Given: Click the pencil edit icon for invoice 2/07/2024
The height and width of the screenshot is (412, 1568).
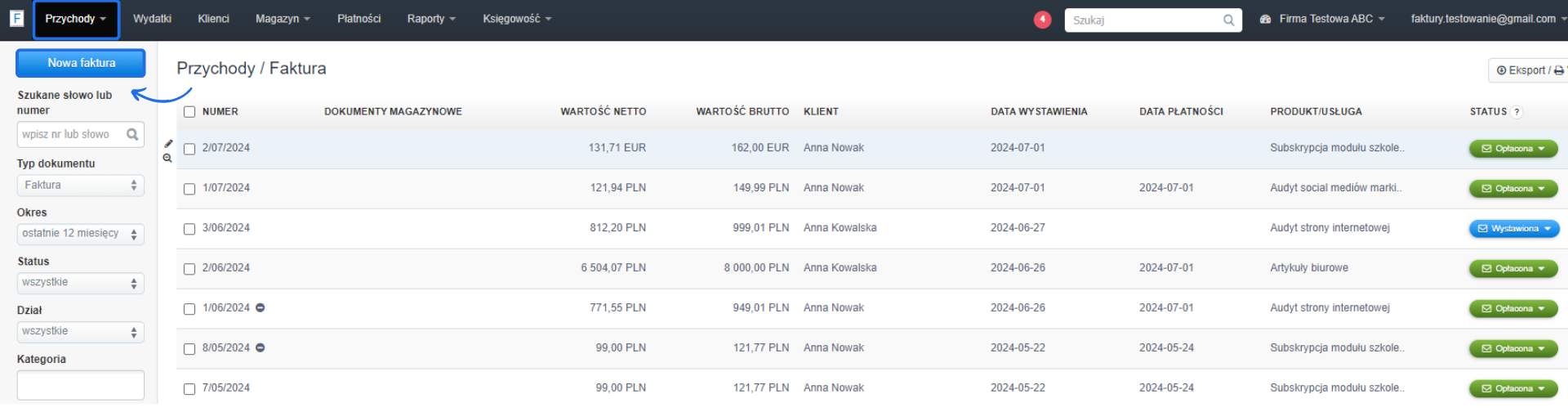Looking at the screenshot, I should click(168, 144).
